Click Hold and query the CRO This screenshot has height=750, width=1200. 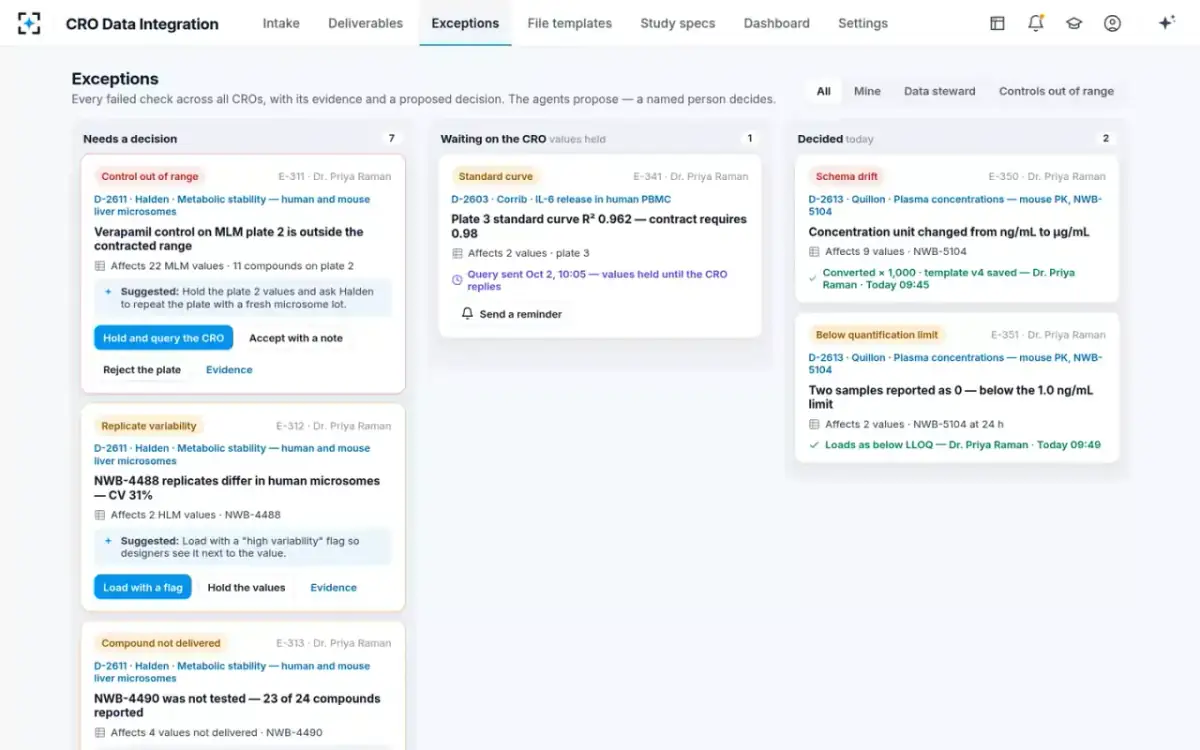point(164,338)
